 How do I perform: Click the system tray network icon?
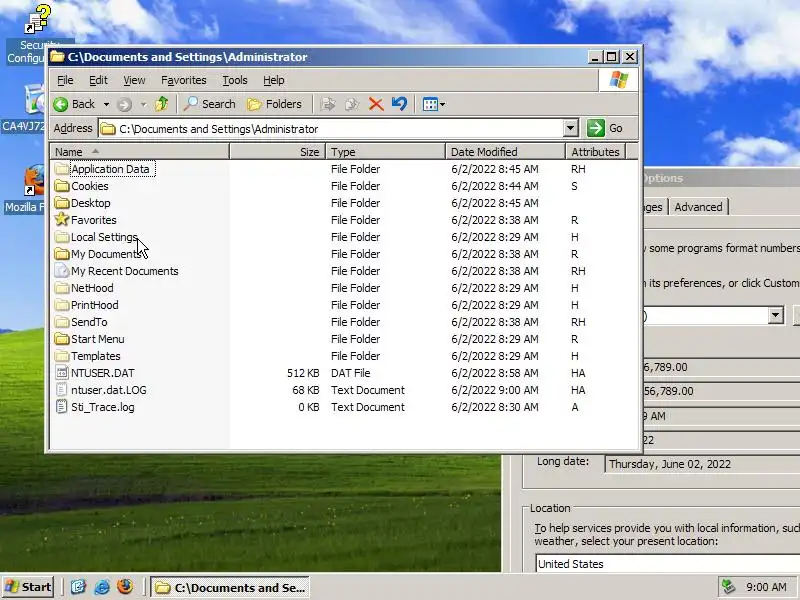pos(729,587)
